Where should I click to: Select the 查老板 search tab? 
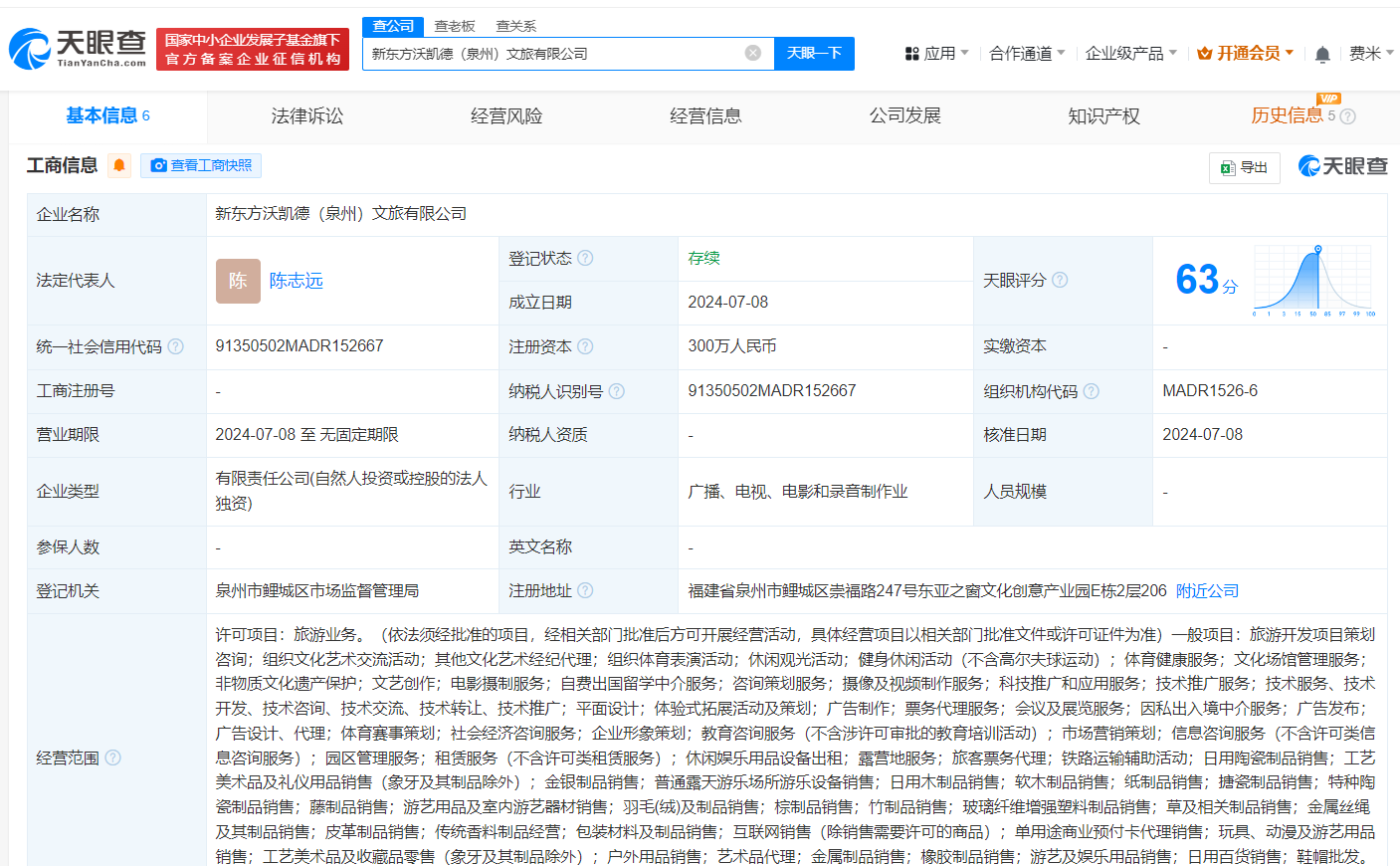[x=455, y=26]
